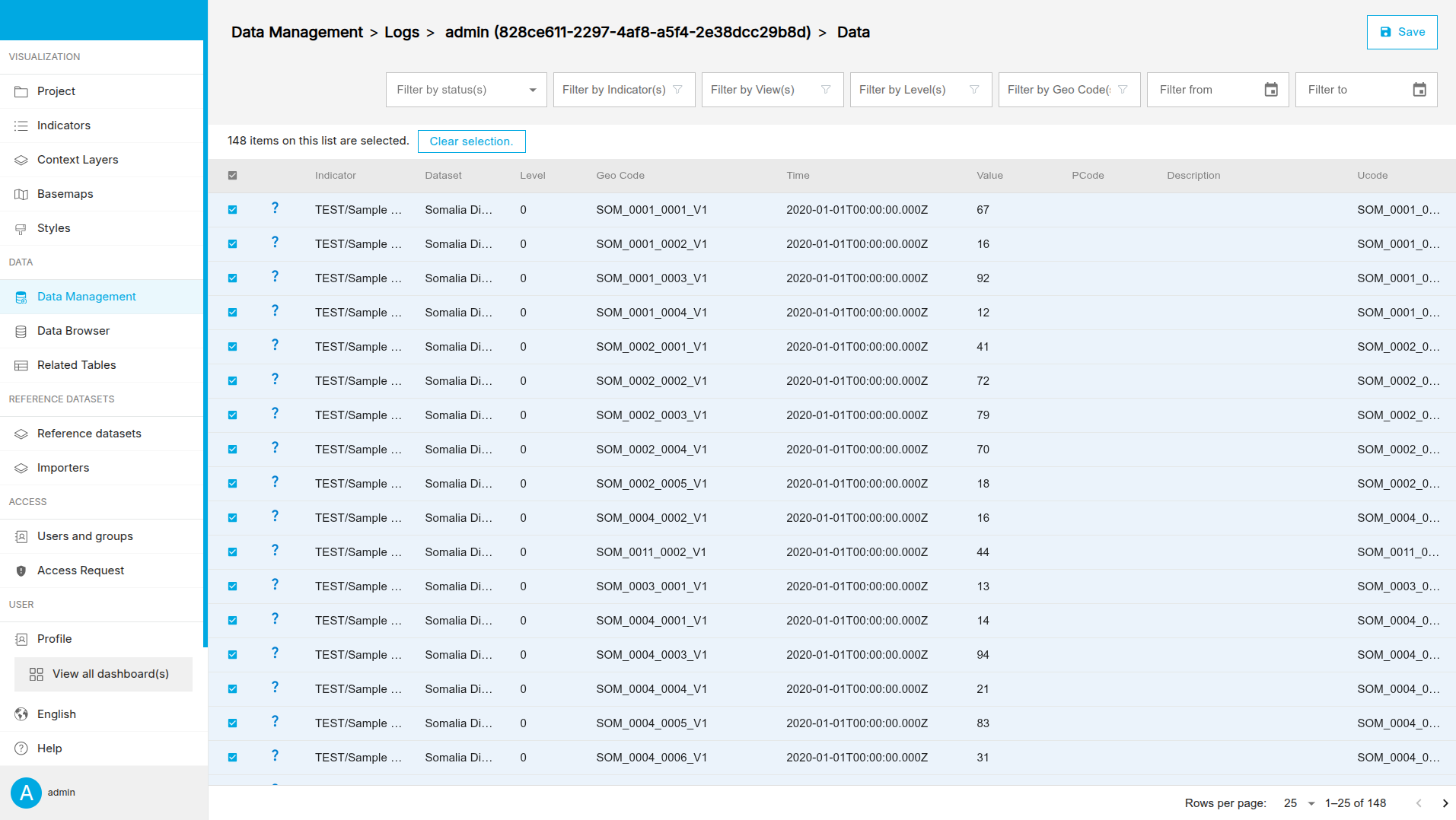Click the funnel icon in Filter by Indicator(s)
Viewport: 1456px width, 820px height.
[677, 90]
